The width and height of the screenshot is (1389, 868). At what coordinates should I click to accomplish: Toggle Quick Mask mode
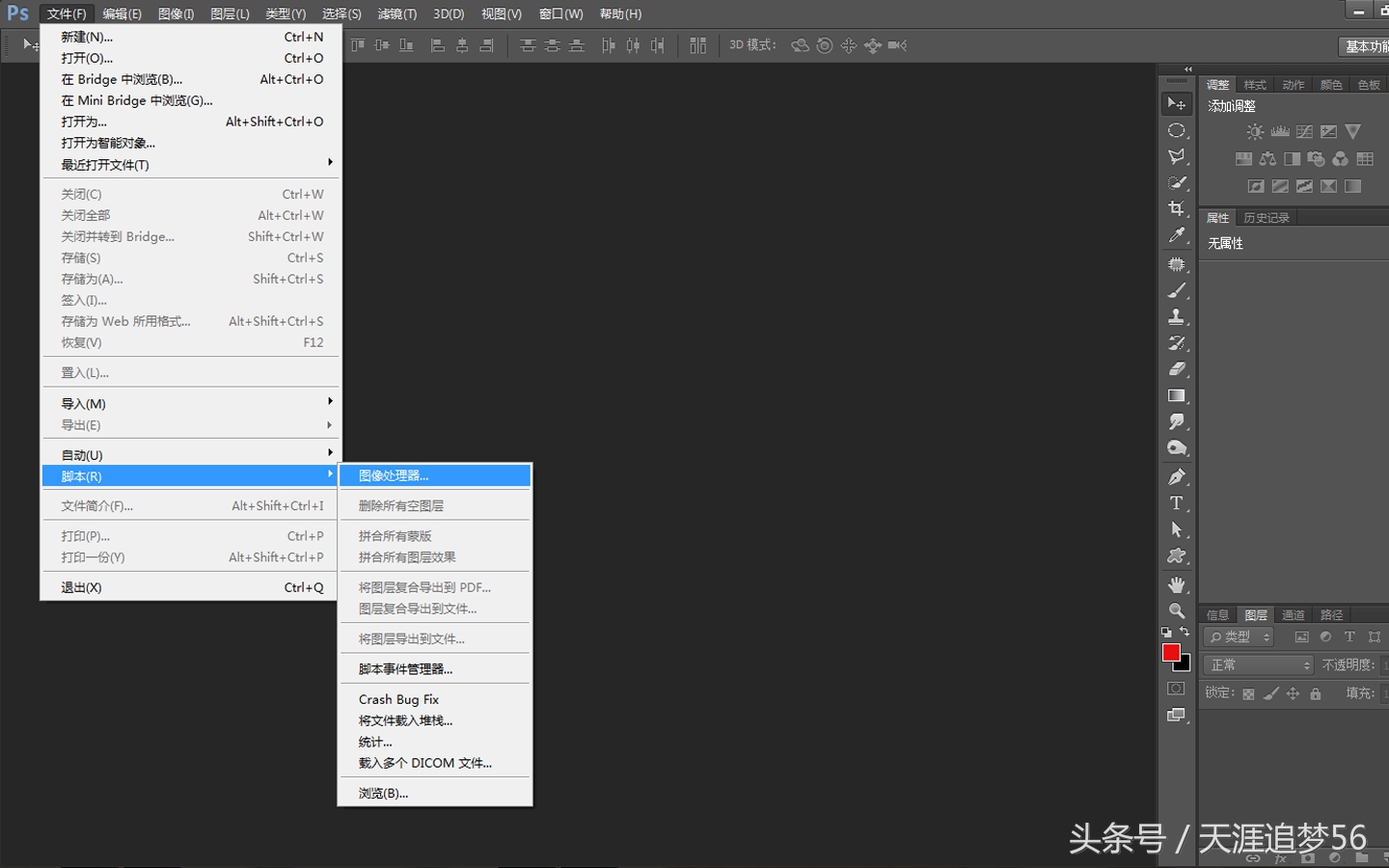1176,689
